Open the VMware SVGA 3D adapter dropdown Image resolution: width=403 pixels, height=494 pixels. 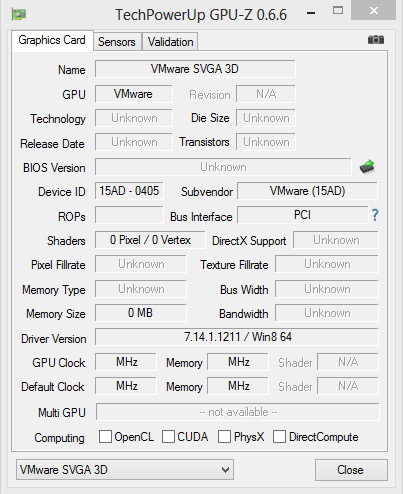click(125, 470)
